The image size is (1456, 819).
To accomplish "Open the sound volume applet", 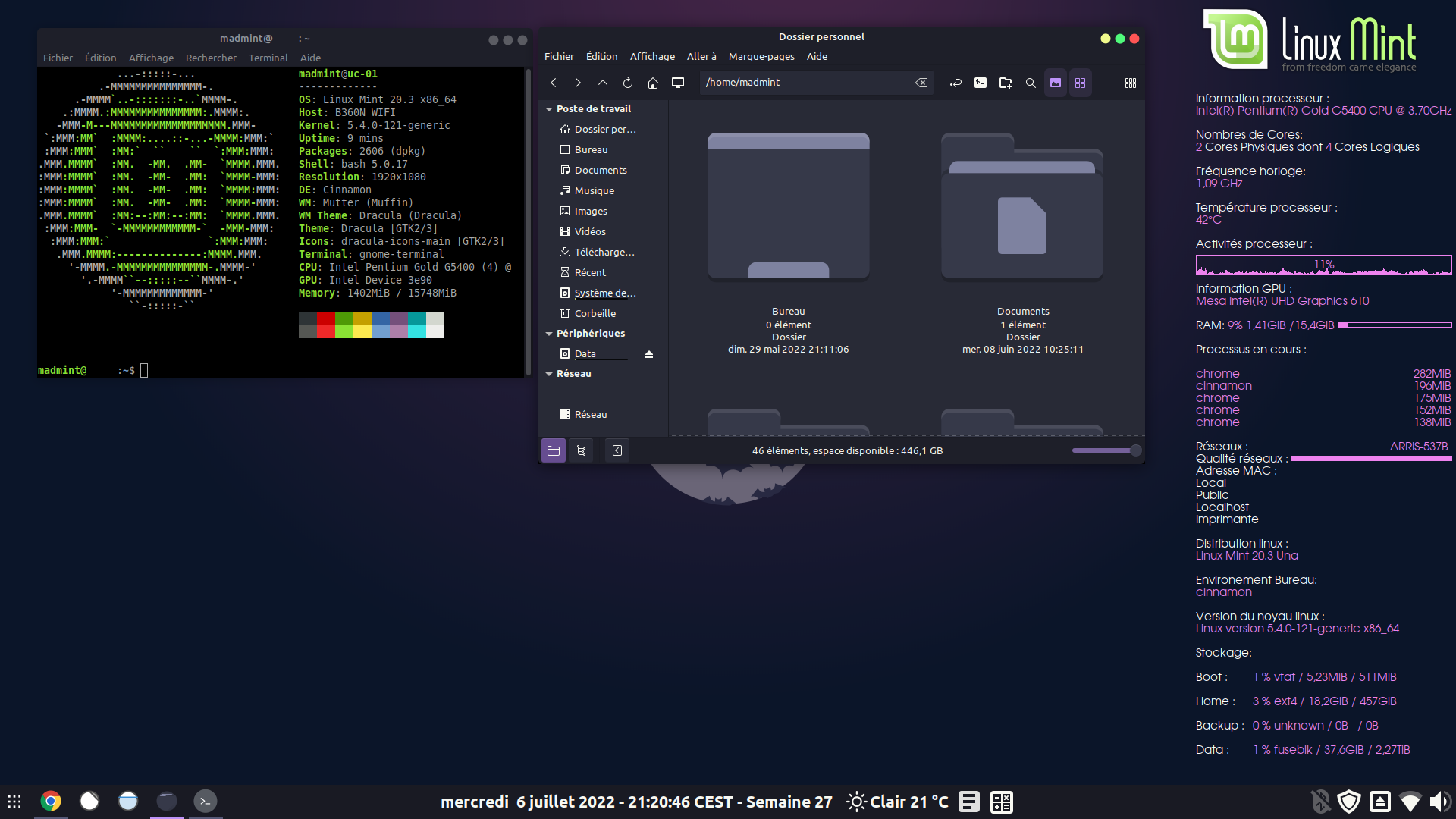I will point(1440,802).
